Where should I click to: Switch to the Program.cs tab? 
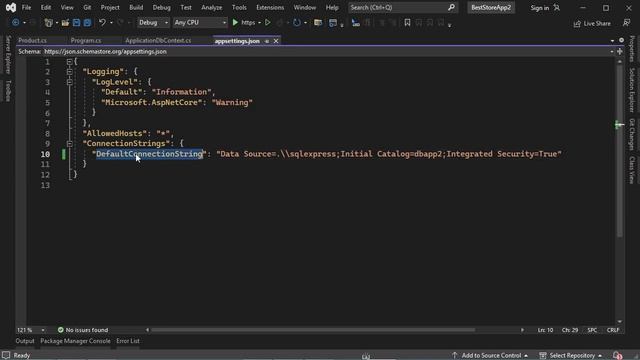pyautogui.click(x=86, y=41)
